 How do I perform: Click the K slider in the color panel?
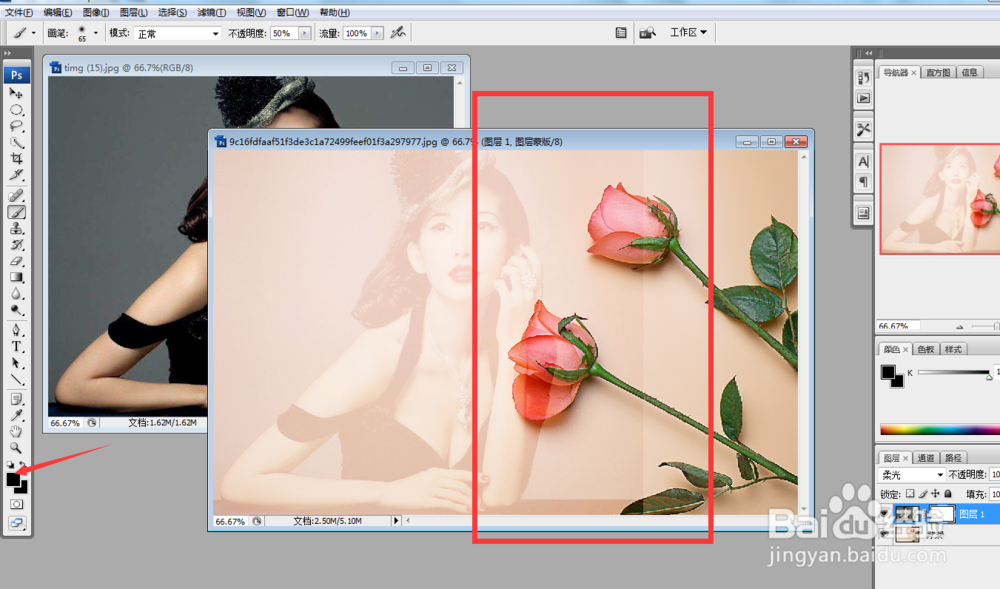click(955, 373)
